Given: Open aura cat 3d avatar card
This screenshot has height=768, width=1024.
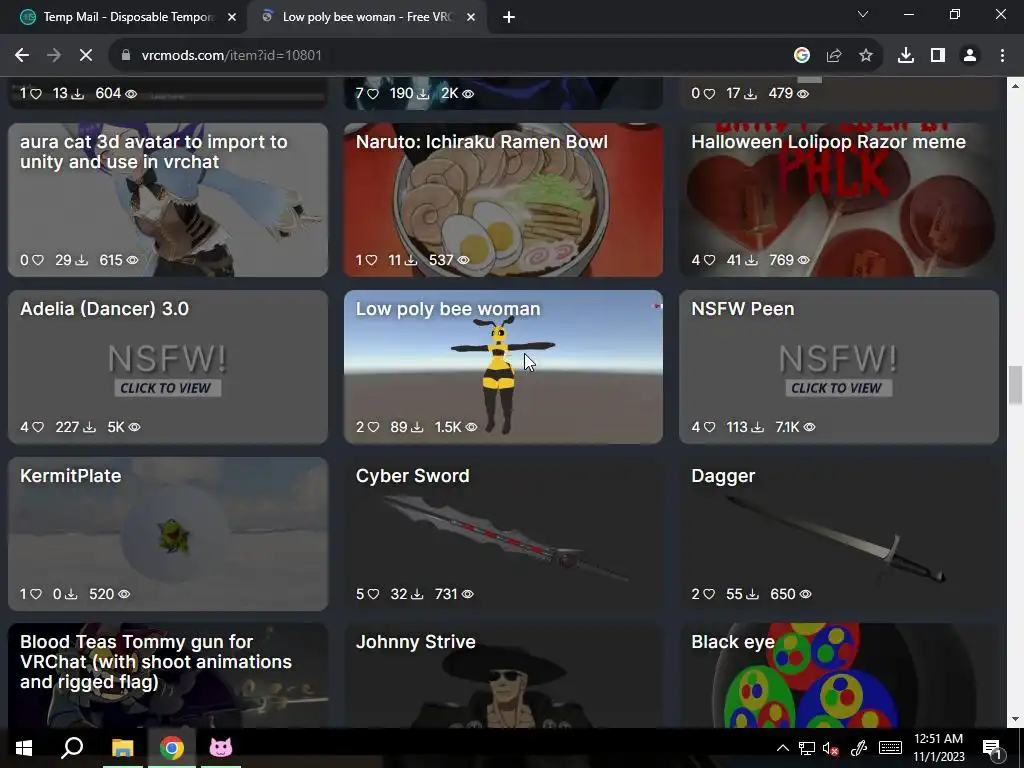Looking at the screenshot, I should 168,200.
